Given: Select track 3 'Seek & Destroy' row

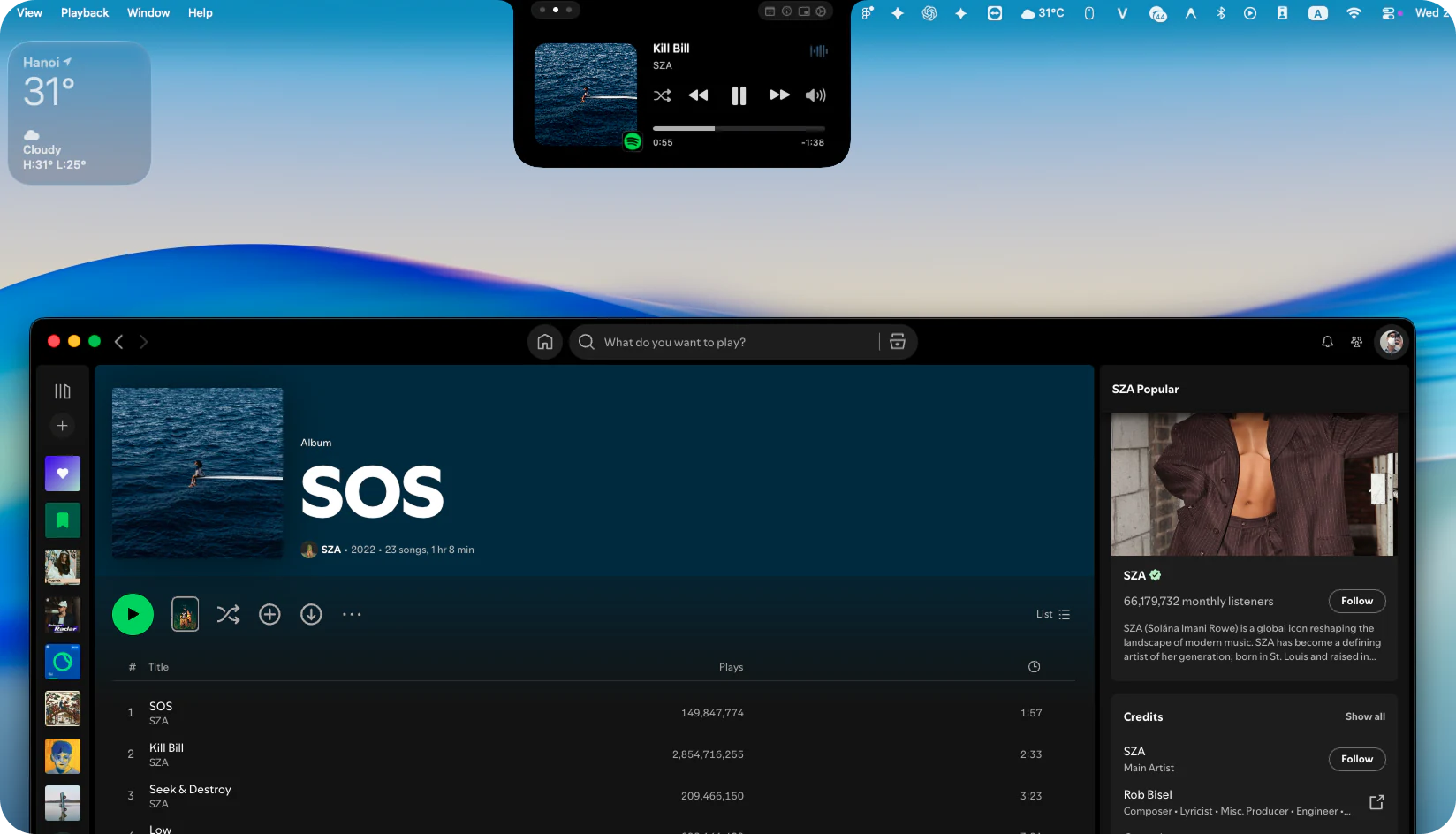Looking at the screenshot, I should pos(594,796).
